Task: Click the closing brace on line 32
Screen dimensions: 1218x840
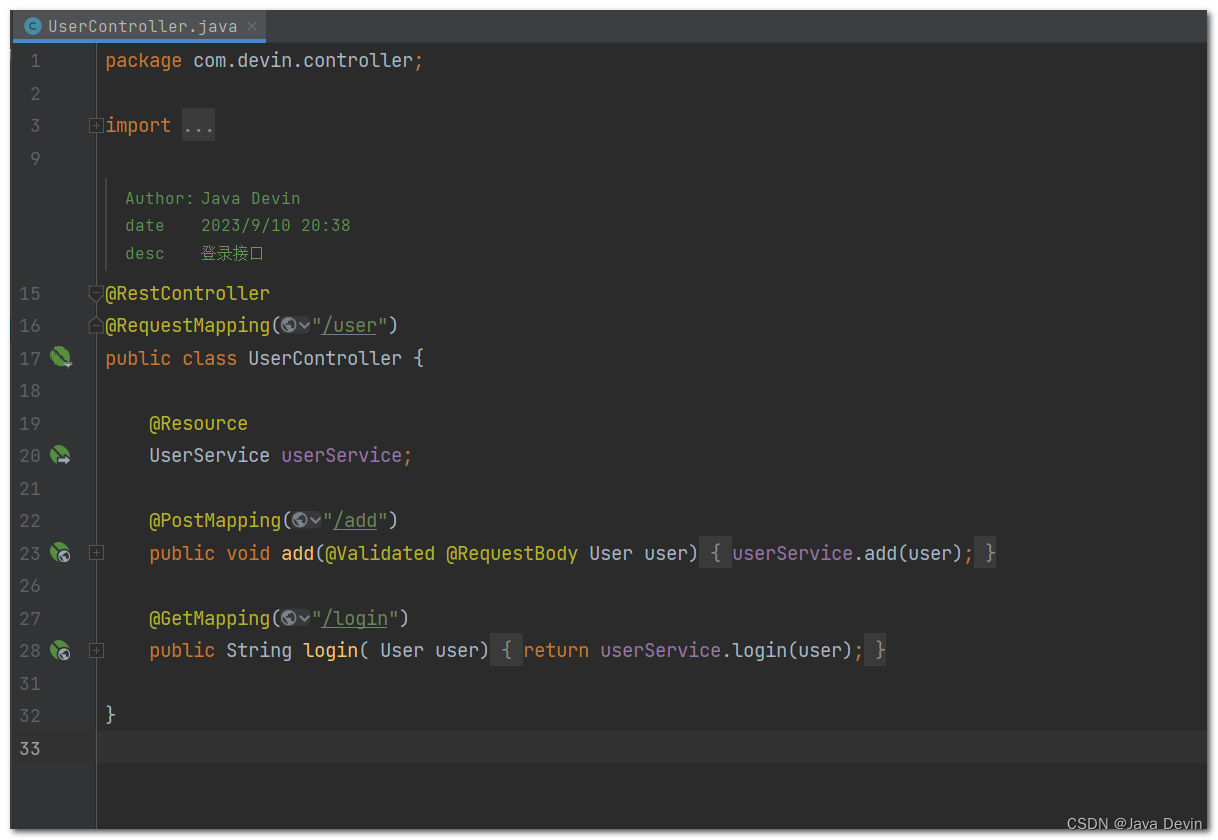Action: click(111, 715)
